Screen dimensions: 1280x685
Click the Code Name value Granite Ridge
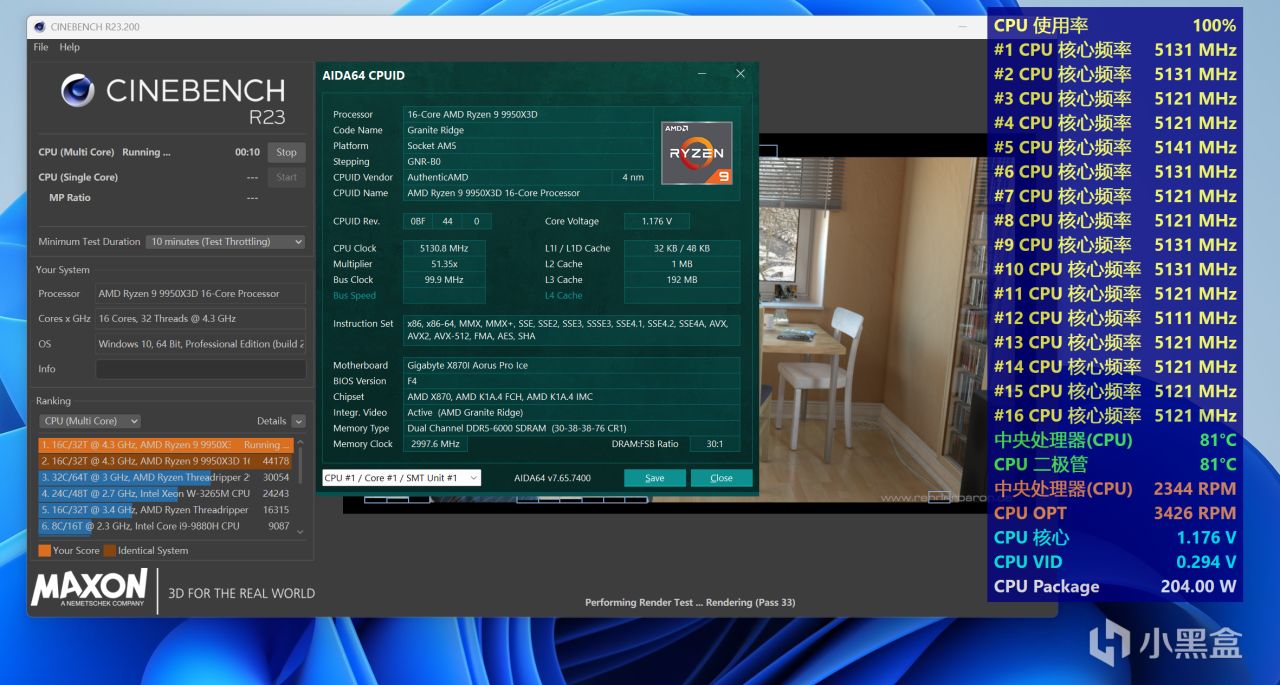pos(528,130)
